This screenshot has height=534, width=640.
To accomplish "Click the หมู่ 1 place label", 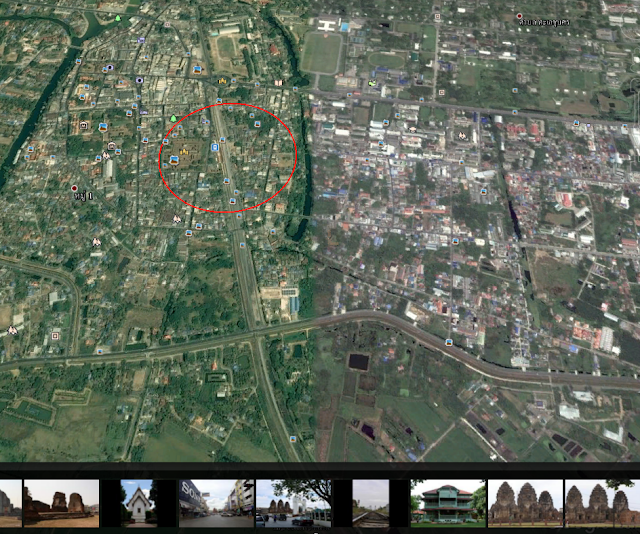I will tap(84, 196).
